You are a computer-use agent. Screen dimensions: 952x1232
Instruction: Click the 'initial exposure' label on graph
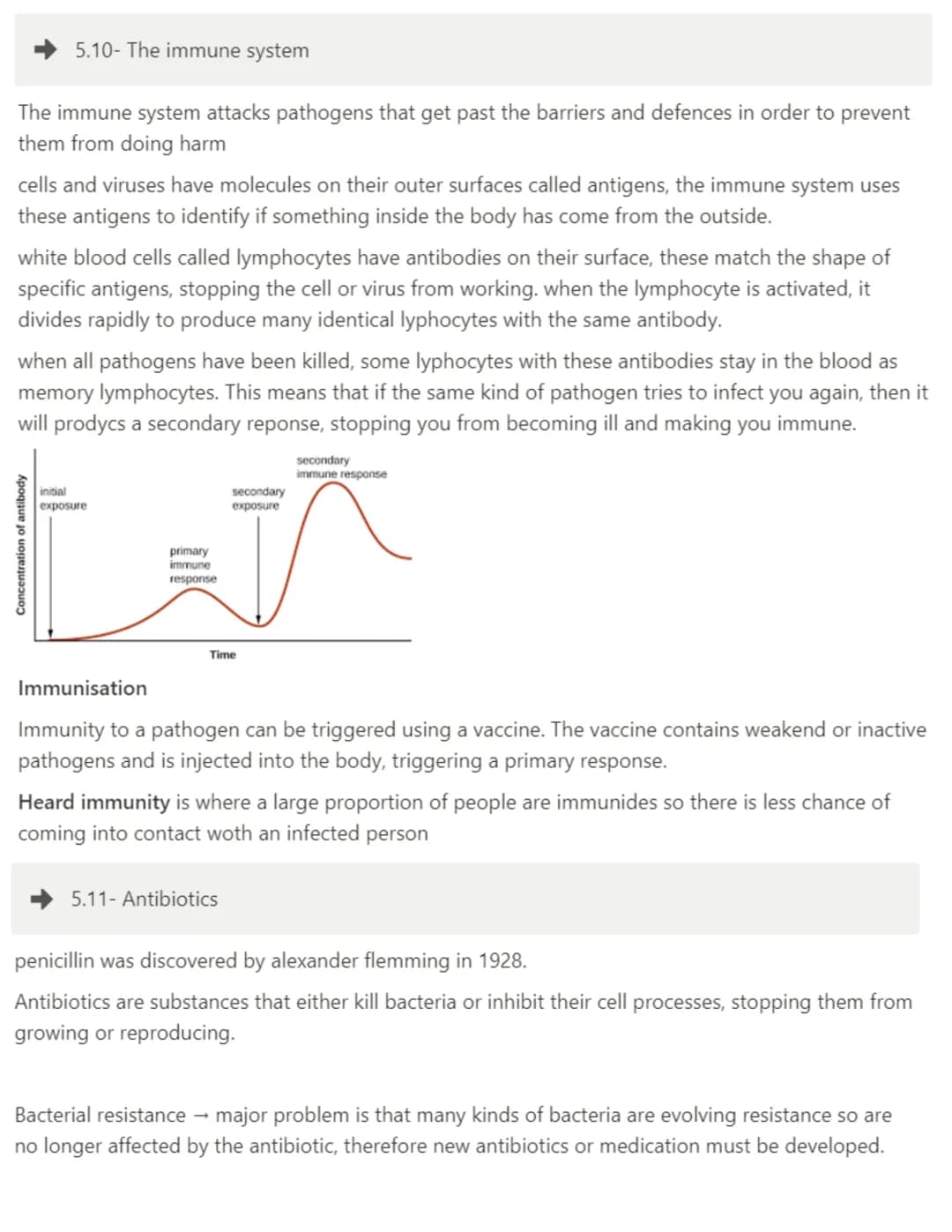pos(63,498)
